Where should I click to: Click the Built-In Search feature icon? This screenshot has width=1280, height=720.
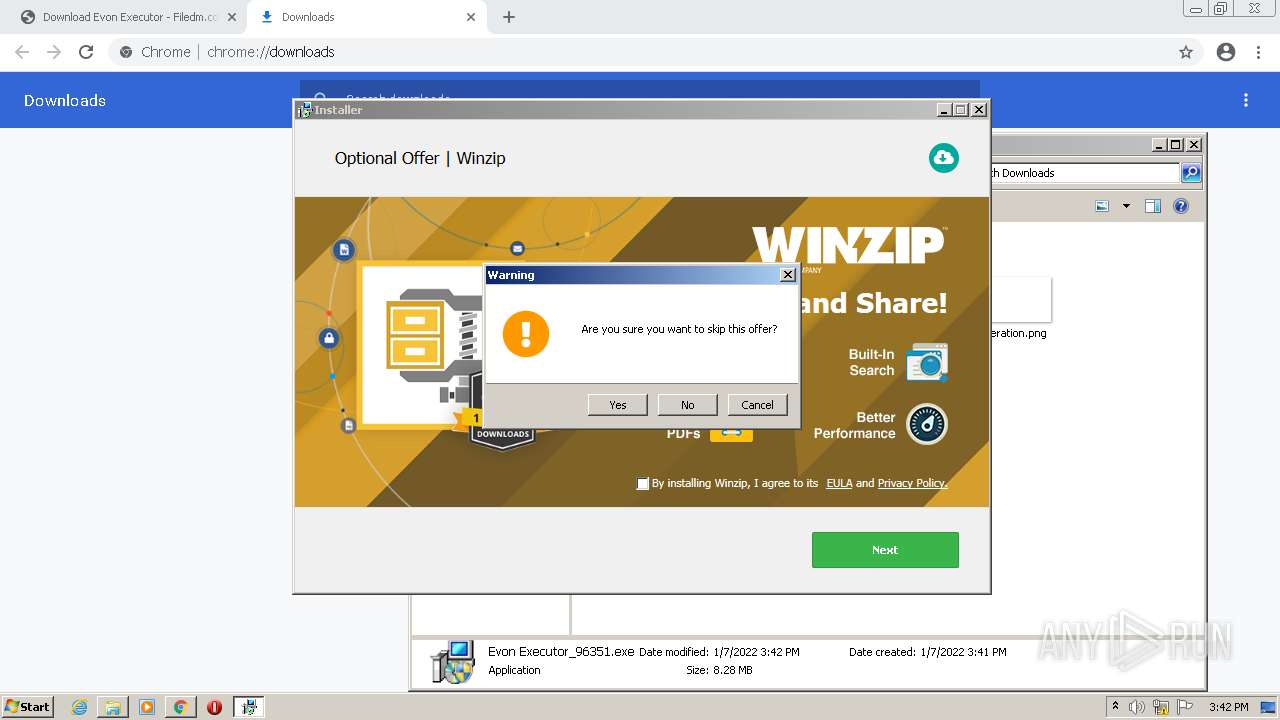point(927,362)
